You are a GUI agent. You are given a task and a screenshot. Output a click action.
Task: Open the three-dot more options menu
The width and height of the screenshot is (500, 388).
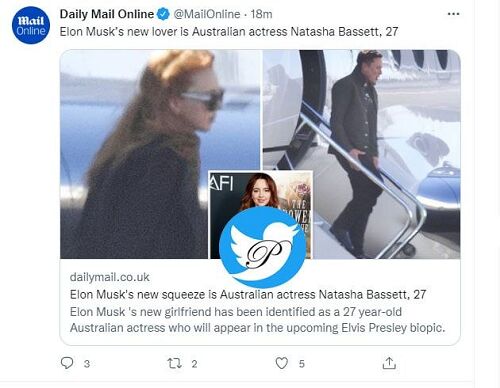(x=453, y=14)
